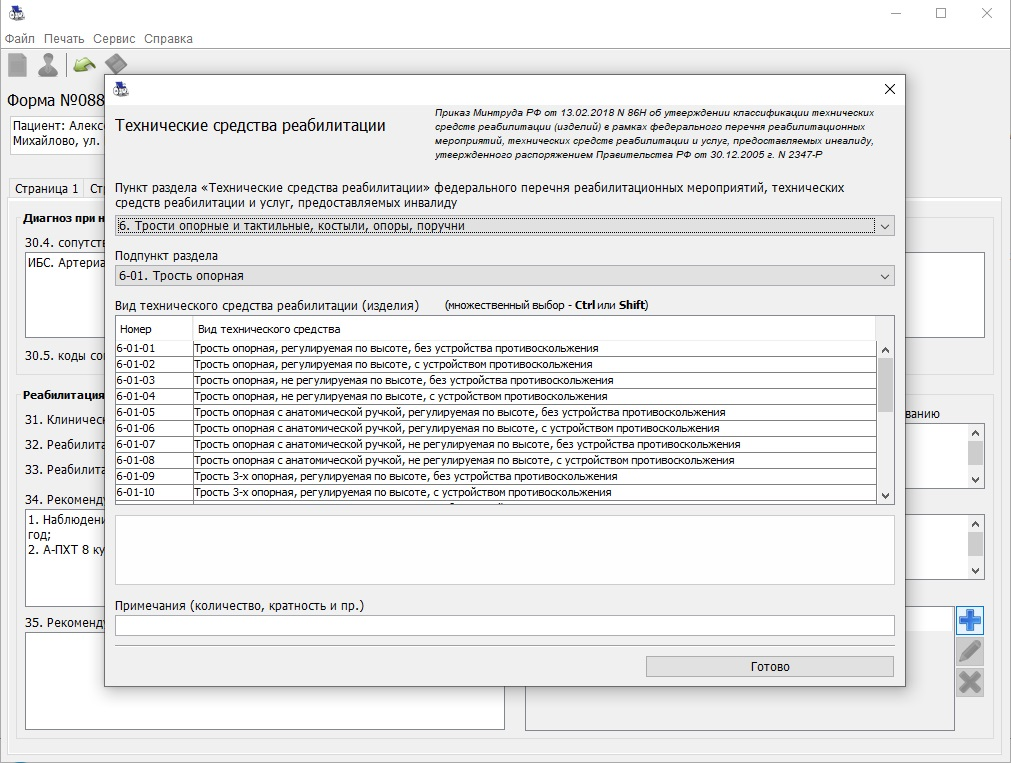Close the Технические средства реабилитации dialog

tap(890, 89)
